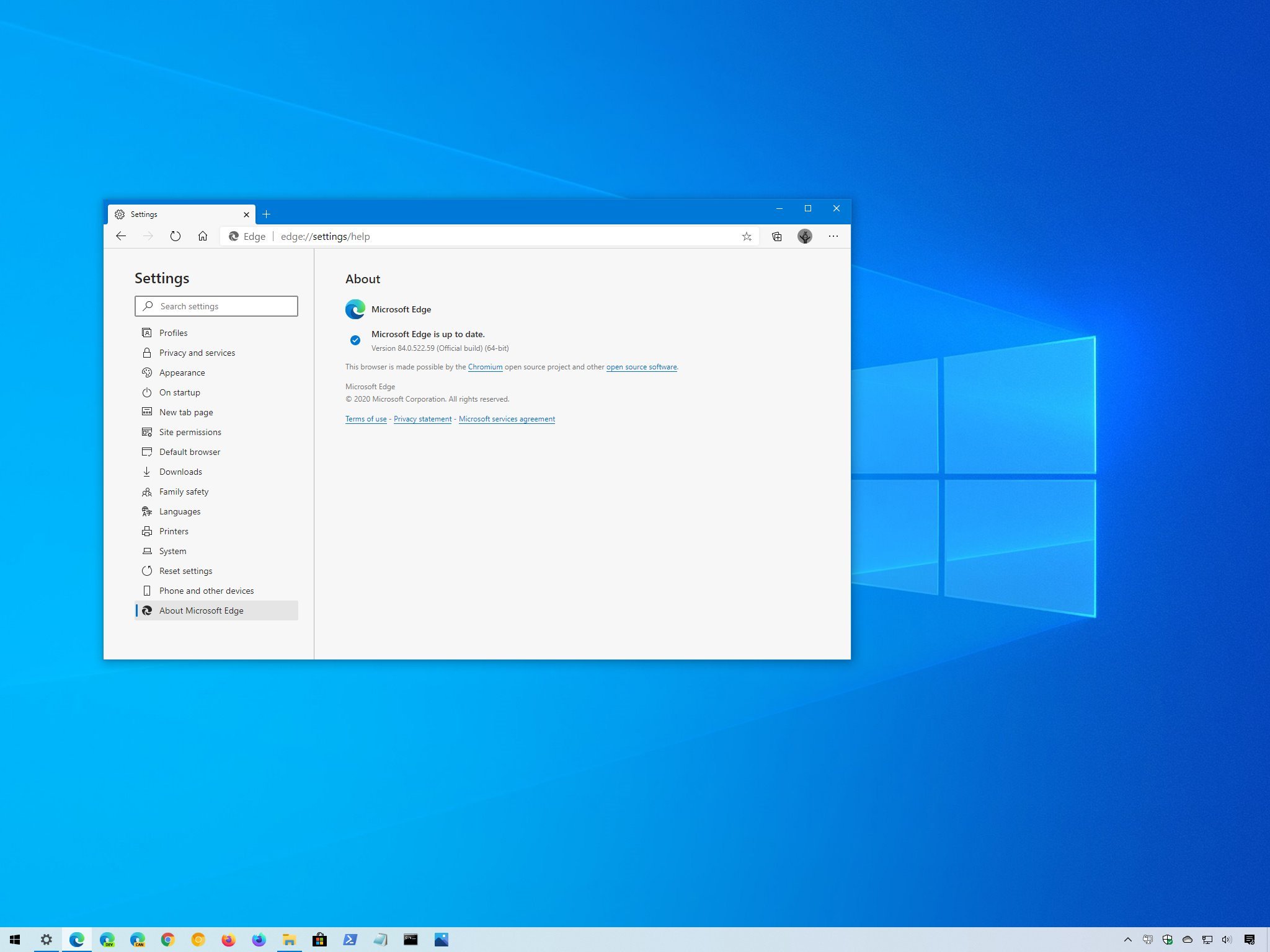The width and height of the screenshot is (1270, 952).
Task: Click the Edge settings search input field
Action: point(216,306)
